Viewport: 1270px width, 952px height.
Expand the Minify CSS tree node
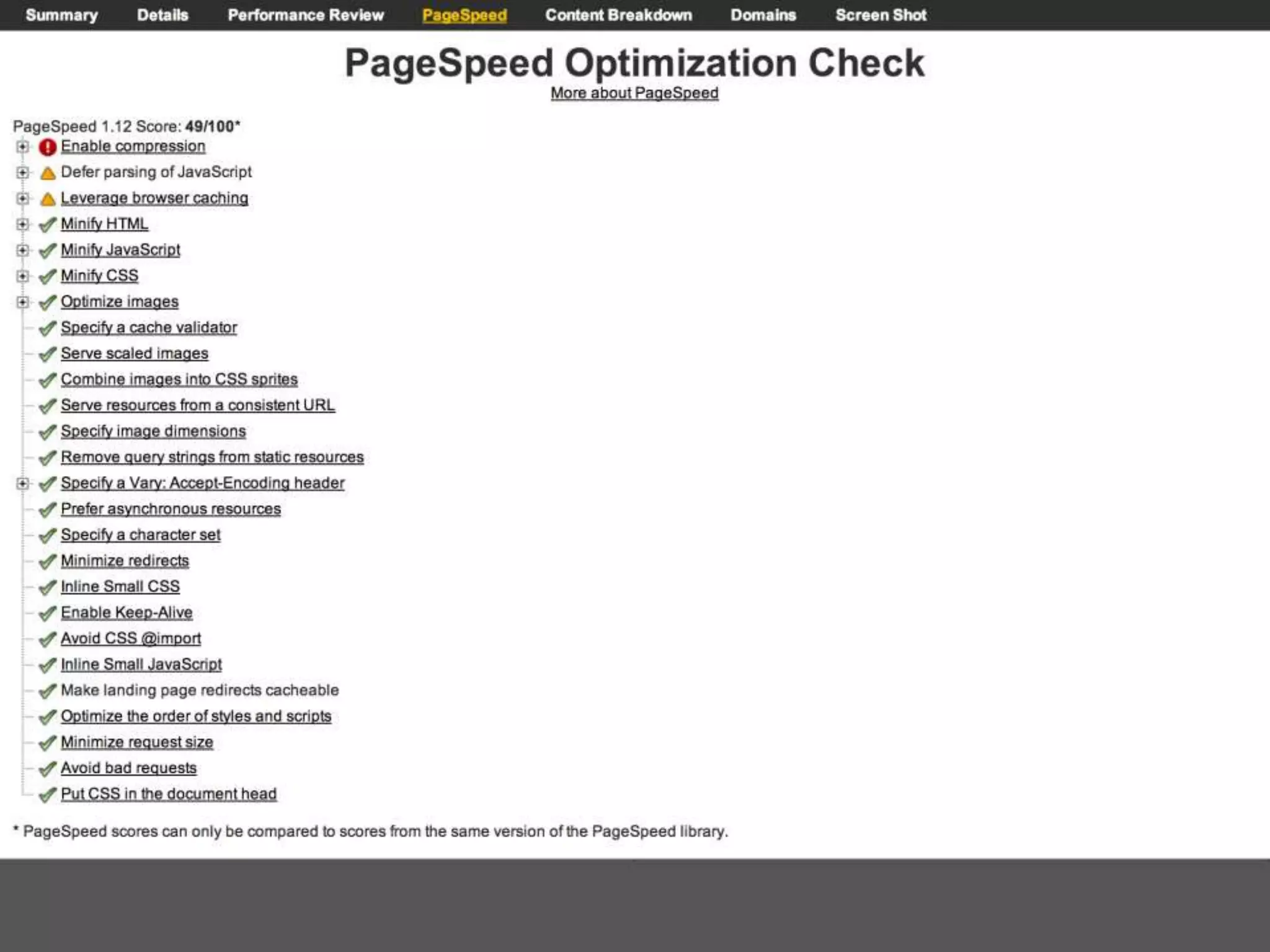pyautogui.click(x=22, y=276)
